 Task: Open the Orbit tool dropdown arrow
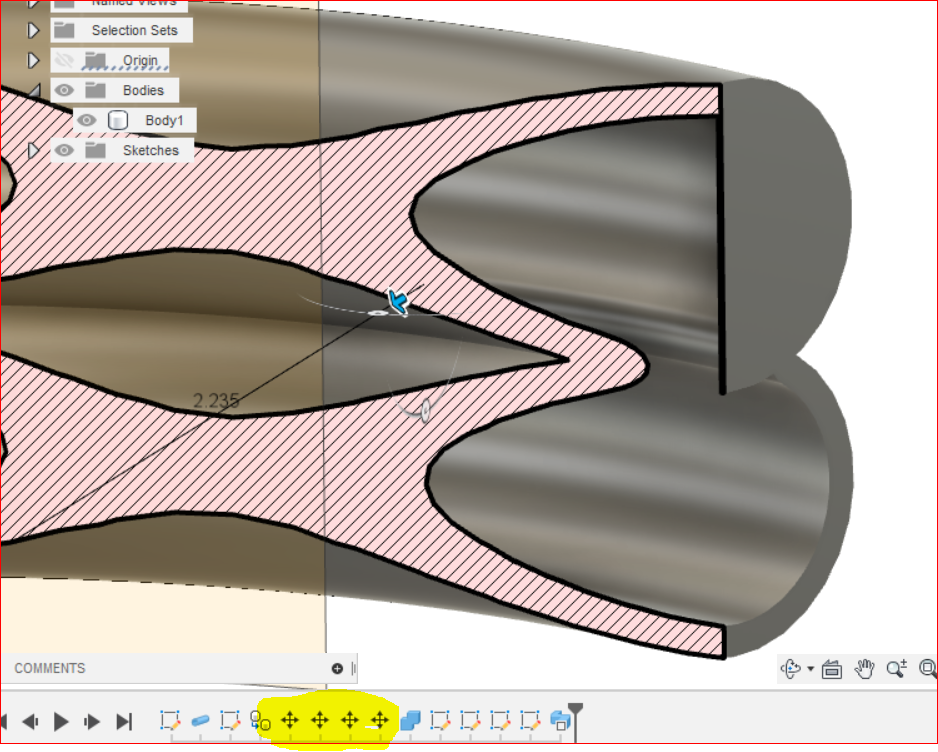(x=811, y=669)
